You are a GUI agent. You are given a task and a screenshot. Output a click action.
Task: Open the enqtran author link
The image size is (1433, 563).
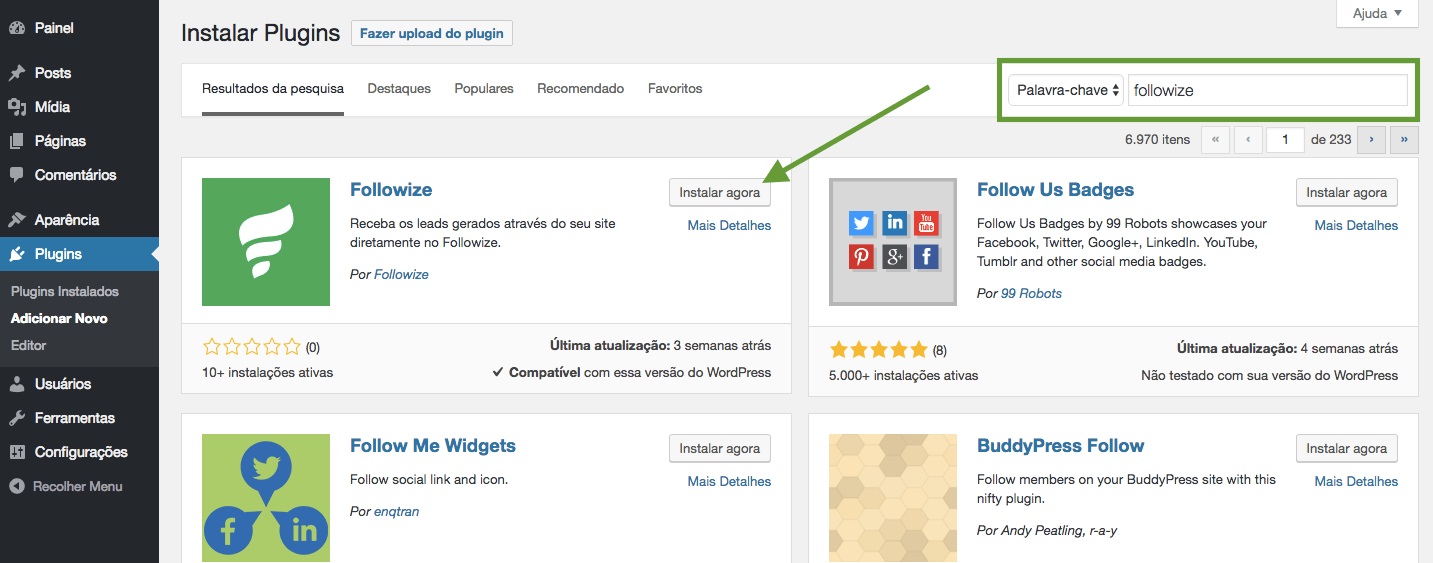coord(396,511)
